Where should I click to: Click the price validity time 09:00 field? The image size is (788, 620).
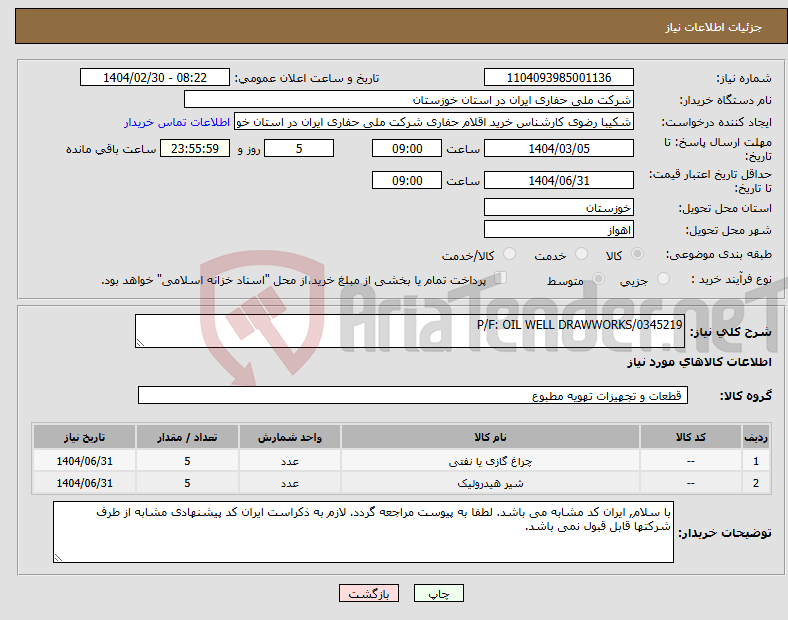407,180
